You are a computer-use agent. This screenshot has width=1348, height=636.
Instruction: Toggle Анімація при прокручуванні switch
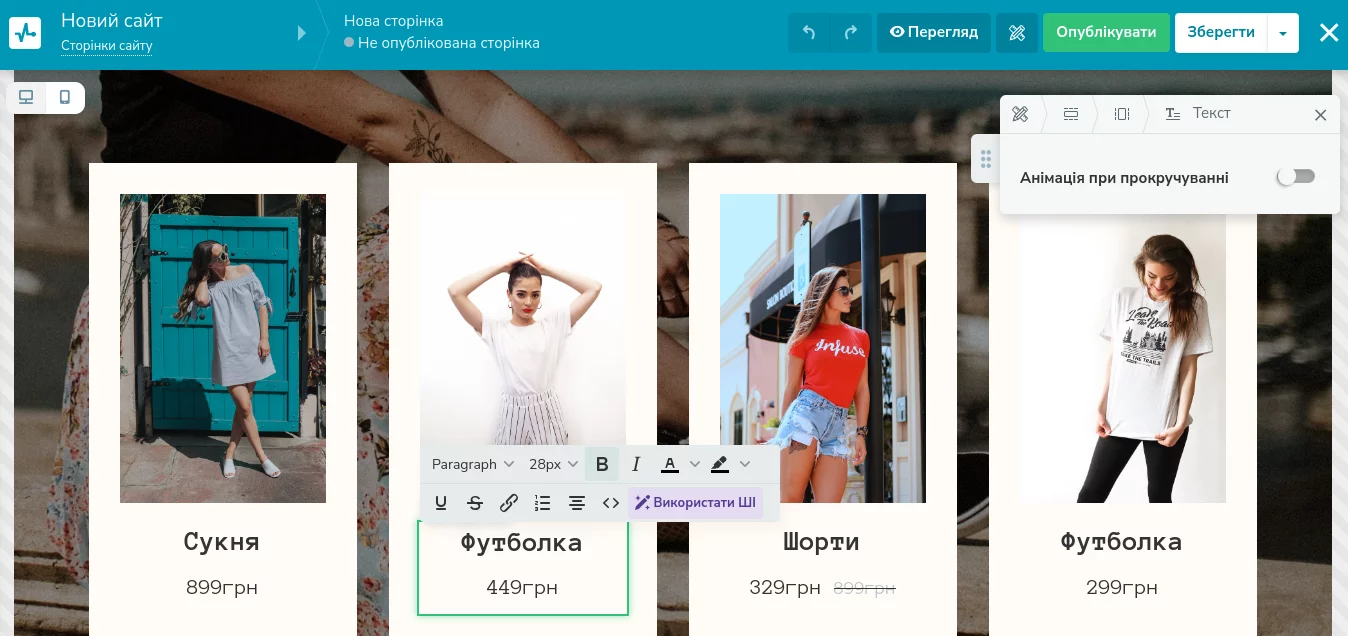(1296, 177)
